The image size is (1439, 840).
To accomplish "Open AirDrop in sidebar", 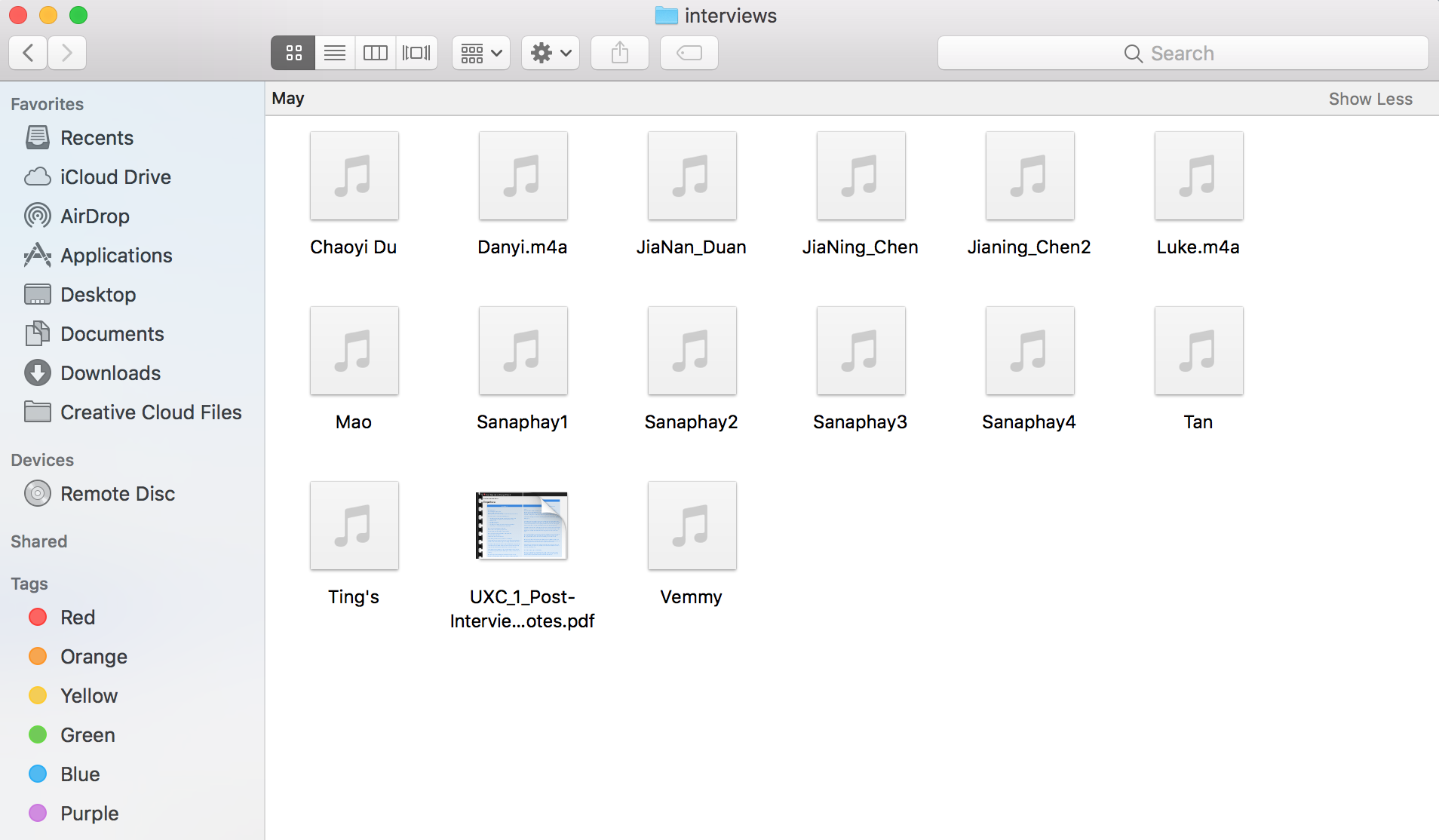I will 132,216.
